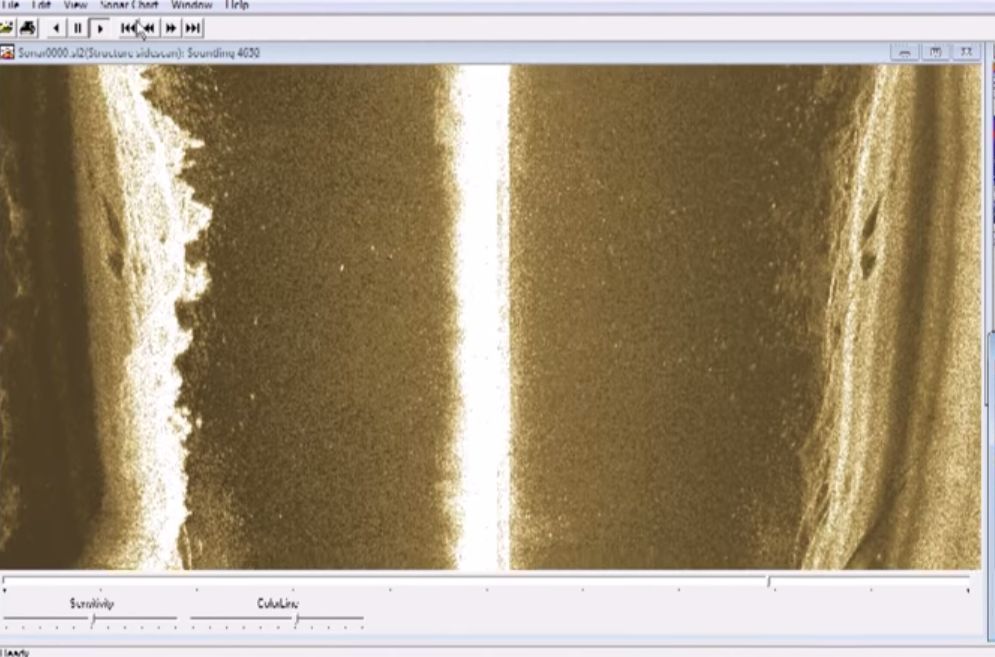Open the Window menu

(191, 5)
